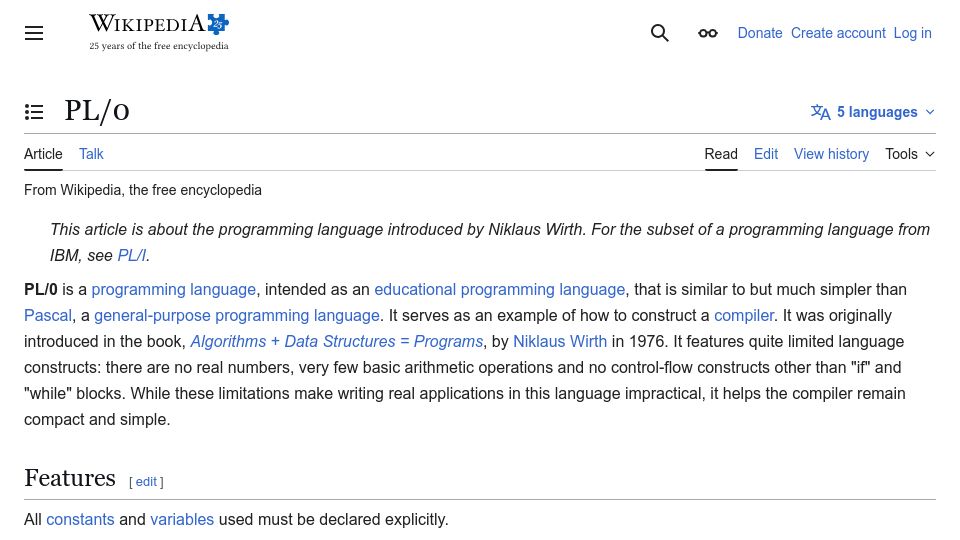
Task: Open the Niklaus Wirth link
Action: (560, 342)
